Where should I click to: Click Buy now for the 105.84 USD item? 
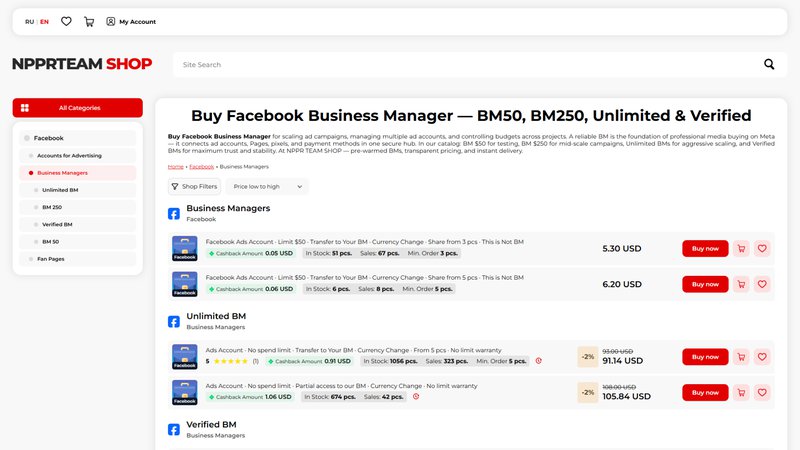tap(705, 392)
